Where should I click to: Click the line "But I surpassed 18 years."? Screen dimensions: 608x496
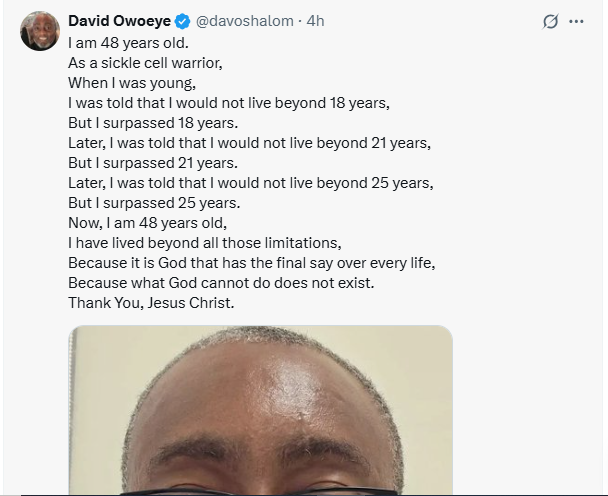154,123
